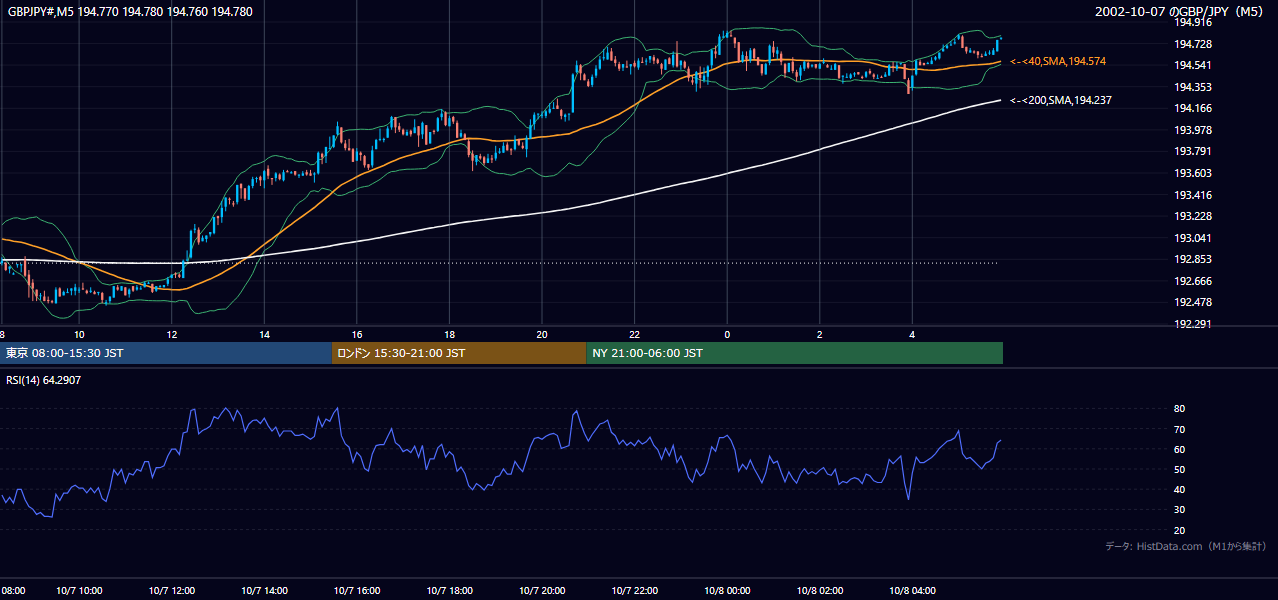The image size is (1278, 600).
Task: Click hour marker 2 under price chart
Action: 820,334
